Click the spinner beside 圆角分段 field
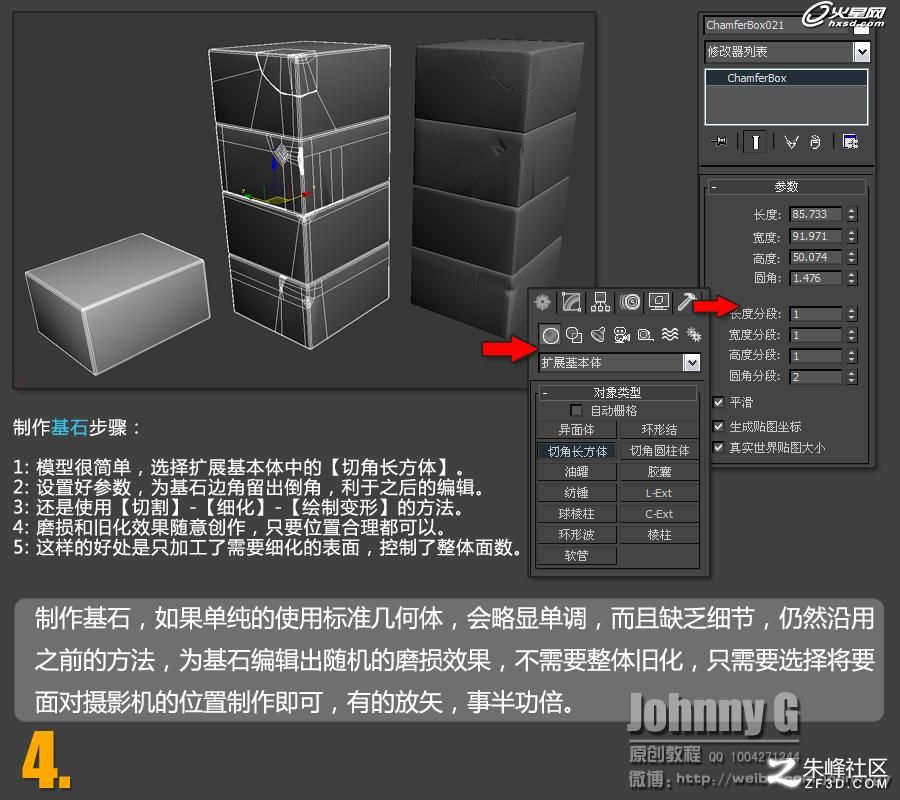900x800 pixels. (852, 376)
